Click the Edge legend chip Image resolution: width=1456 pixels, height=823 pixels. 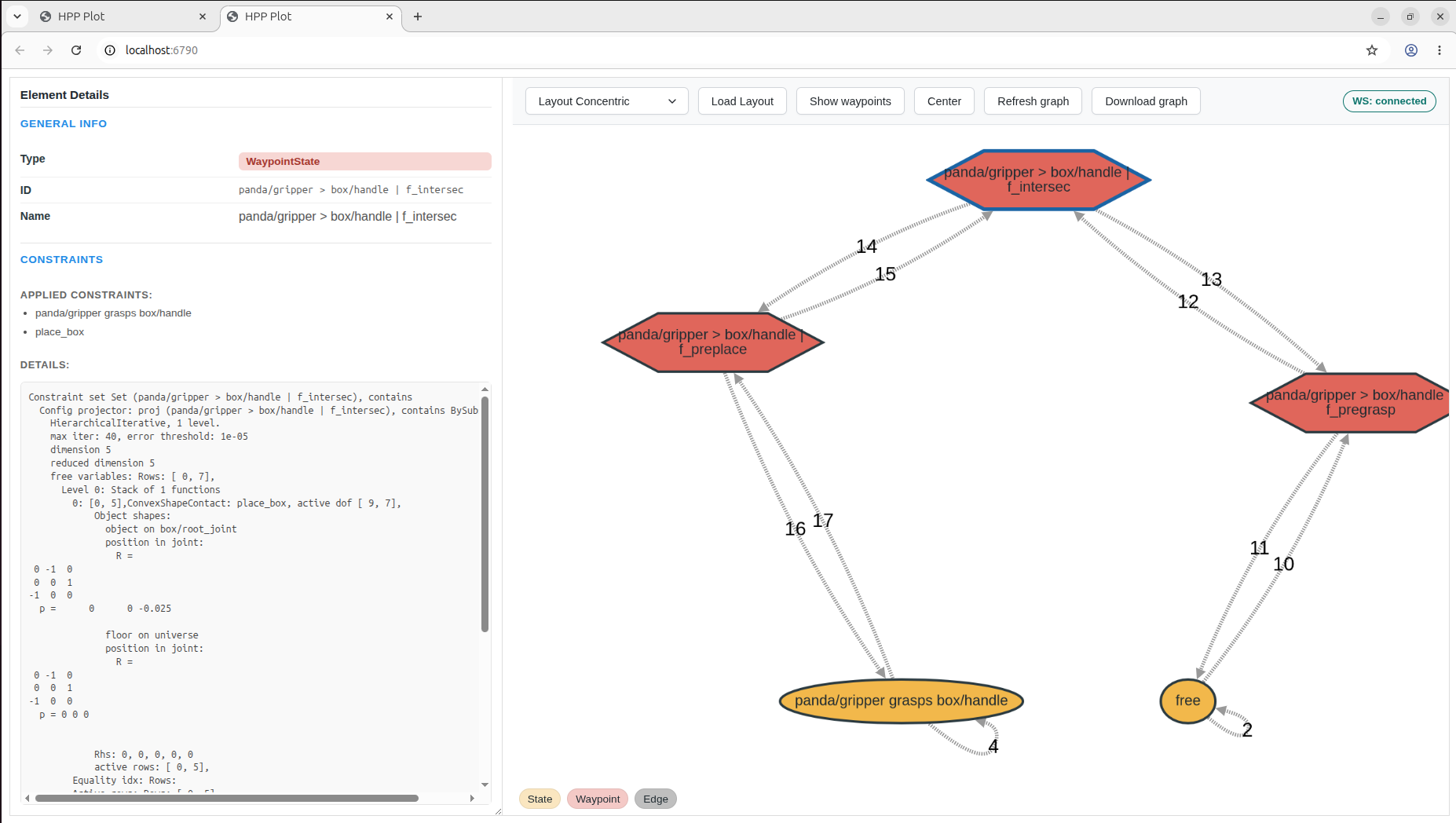656,799
